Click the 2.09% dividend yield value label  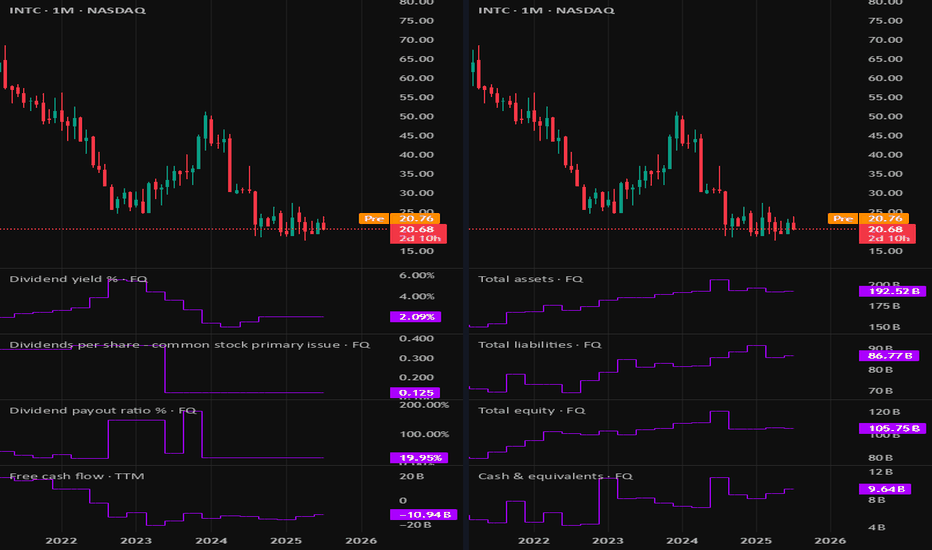(416, 317)
